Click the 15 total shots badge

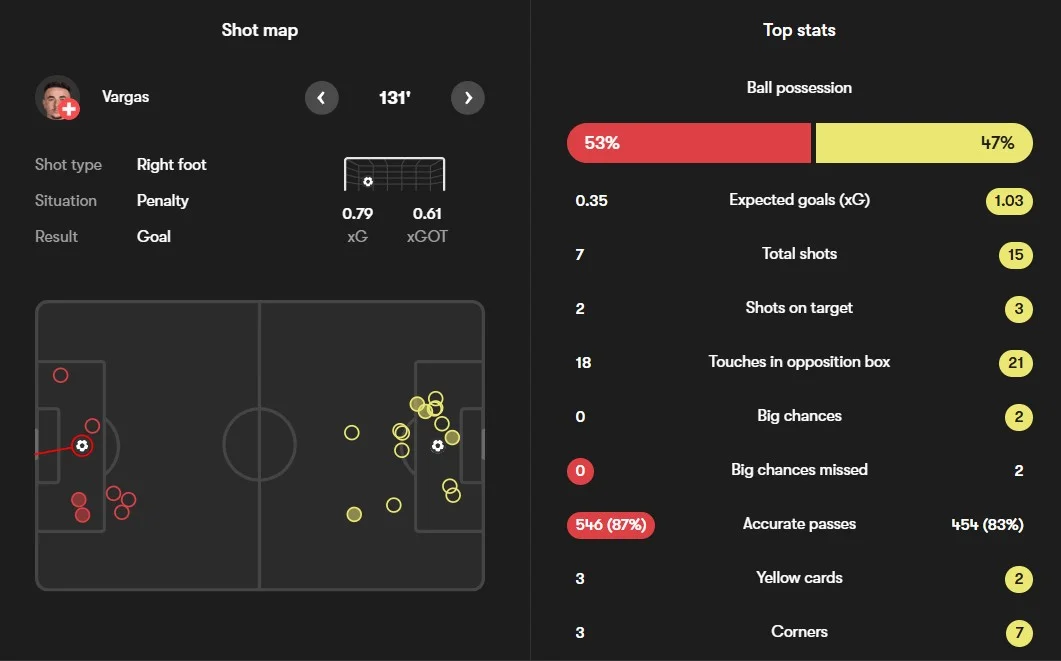click(x=1016, y=254)
